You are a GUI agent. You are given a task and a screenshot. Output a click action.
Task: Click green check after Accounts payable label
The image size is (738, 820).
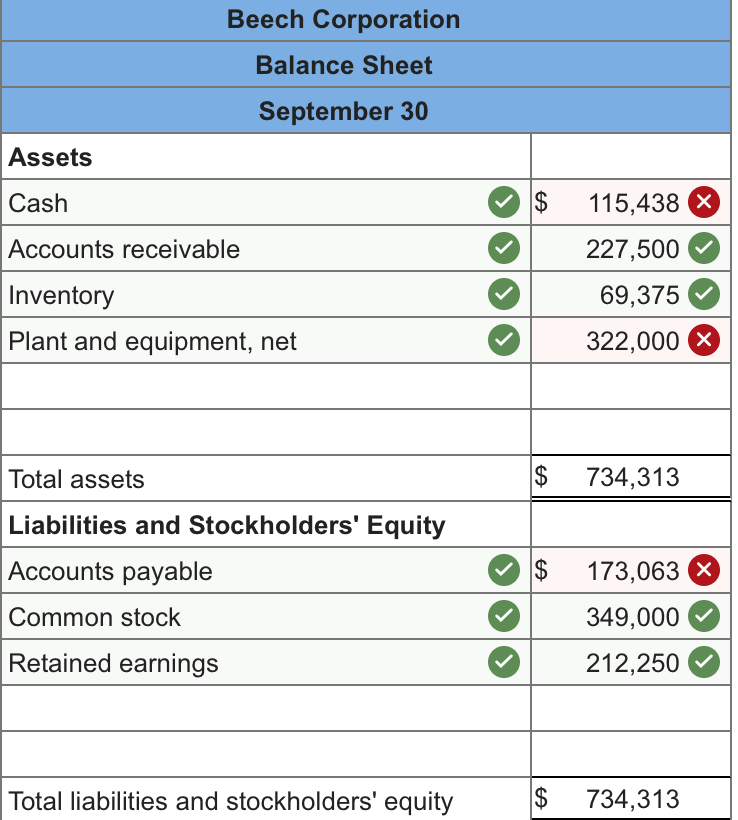point(504,571)
